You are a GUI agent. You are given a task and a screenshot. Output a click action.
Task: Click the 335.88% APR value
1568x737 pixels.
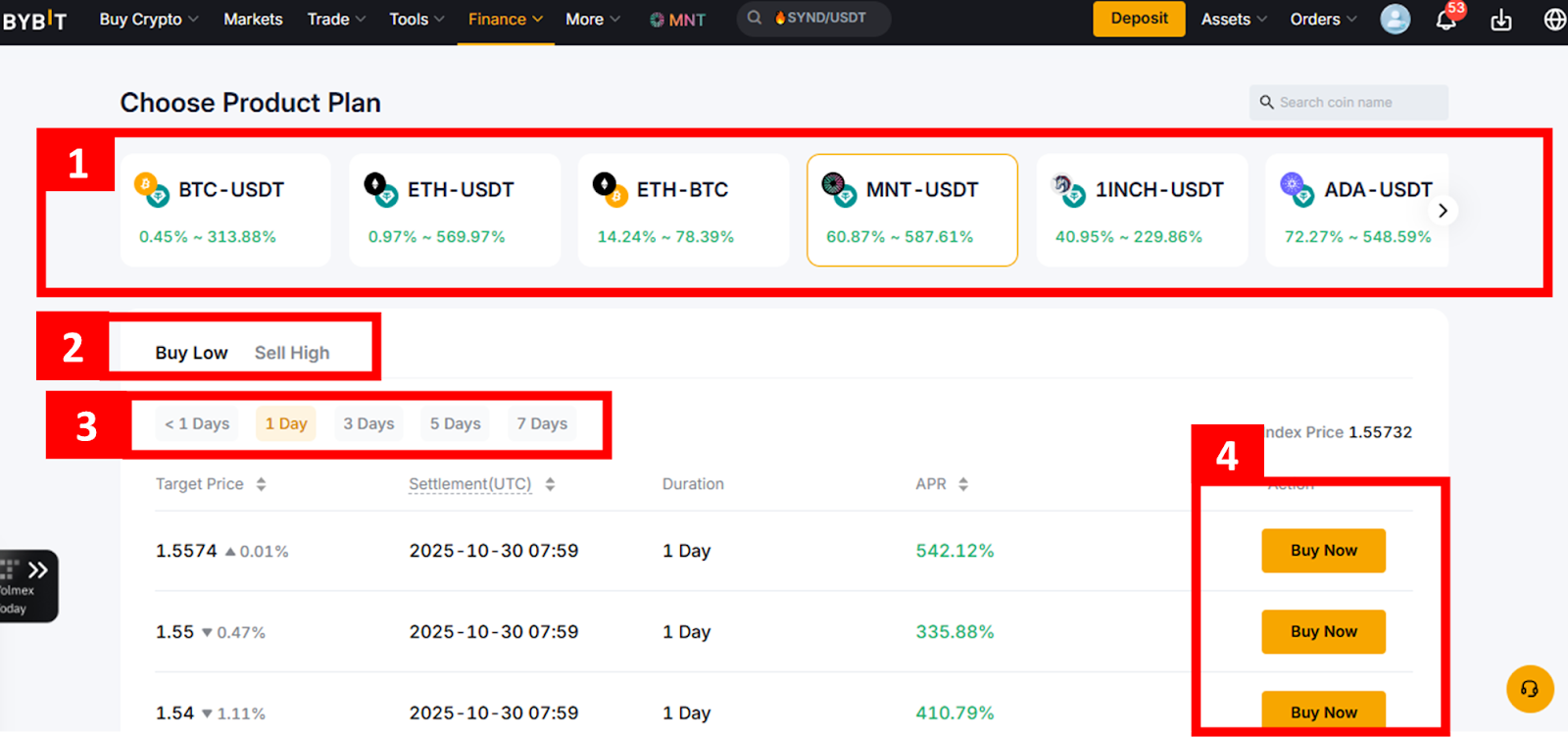pos(955,632)
